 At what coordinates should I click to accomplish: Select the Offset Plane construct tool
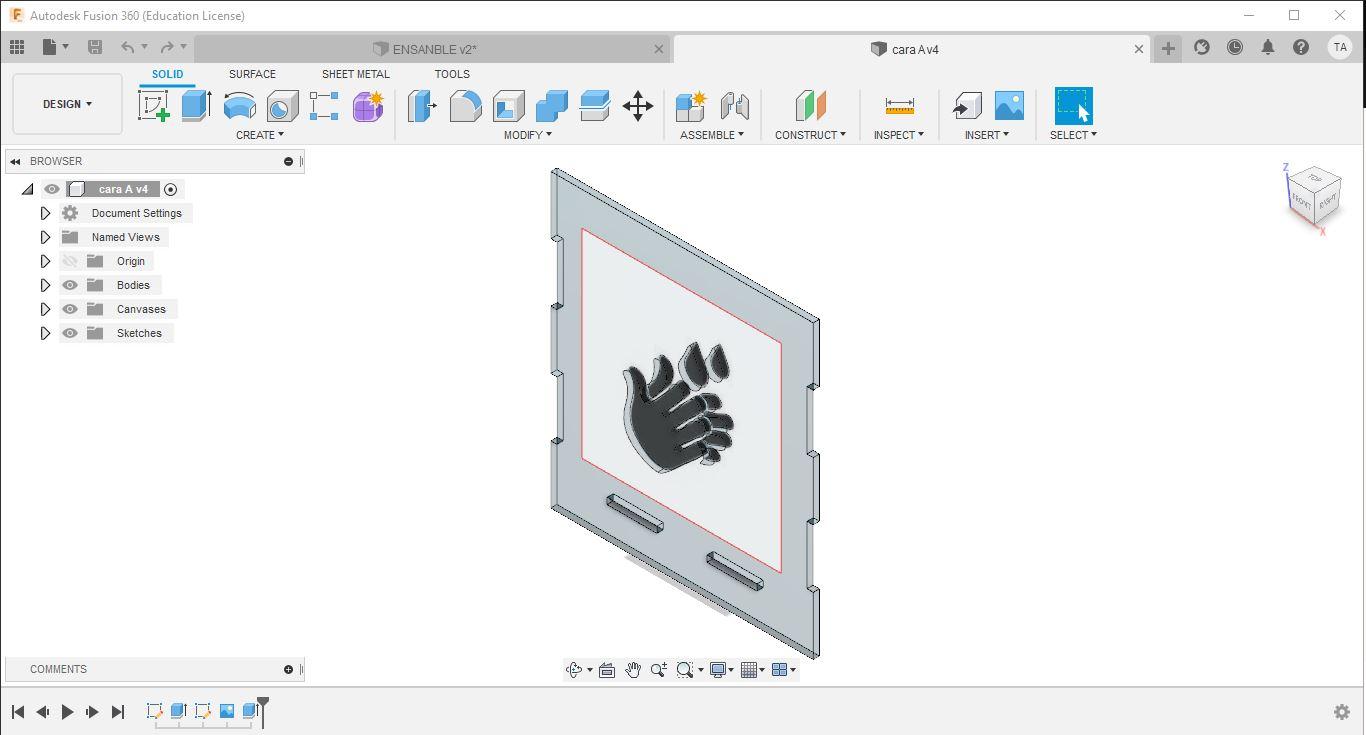pyautogui.click(x=810, y=106)
